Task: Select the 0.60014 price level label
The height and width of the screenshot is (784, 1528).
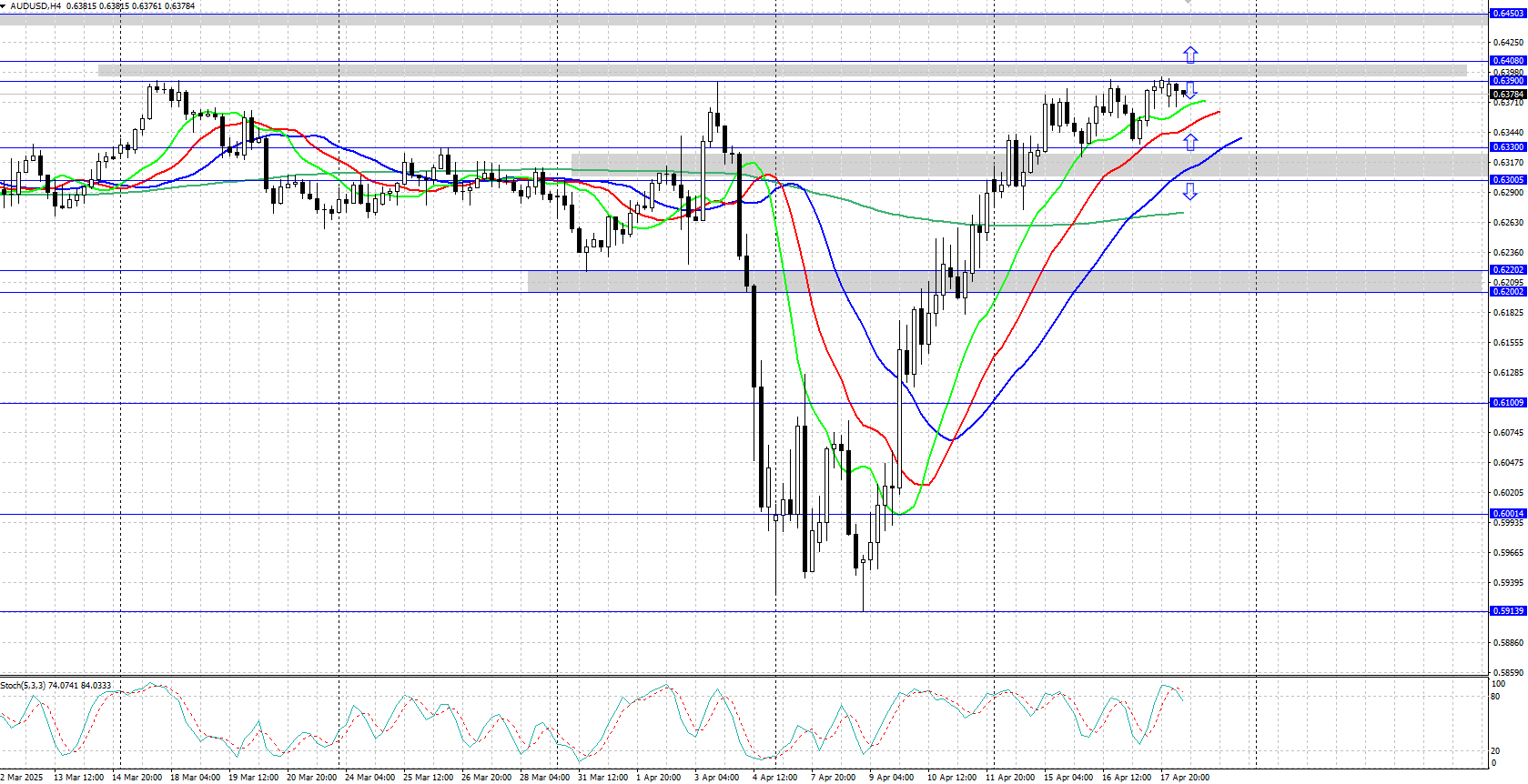Action: (1507, 514)
